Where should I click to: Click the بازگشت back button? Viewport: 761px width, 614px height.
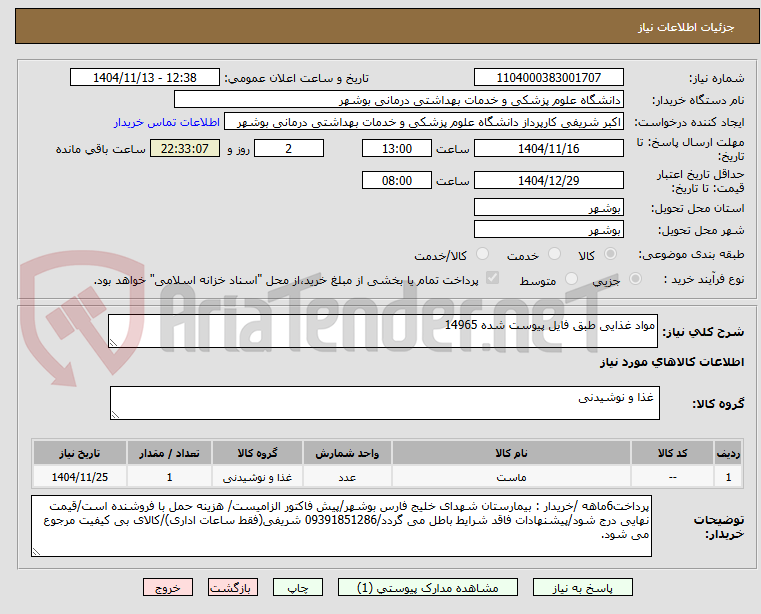tap(232, 587)
